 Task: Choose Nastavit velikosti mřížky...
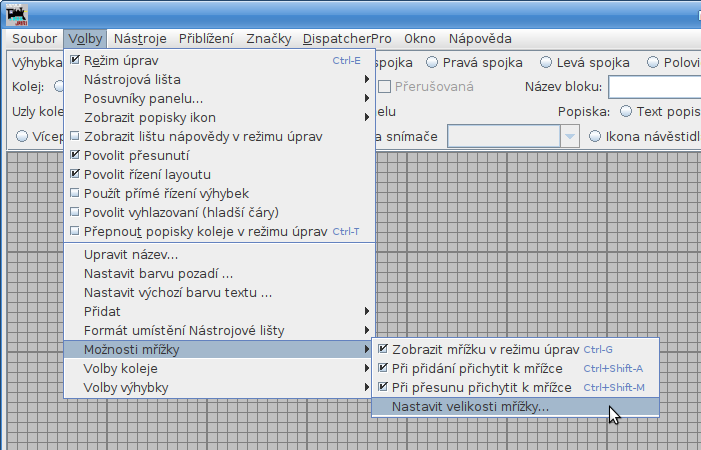tap(470, 407)
